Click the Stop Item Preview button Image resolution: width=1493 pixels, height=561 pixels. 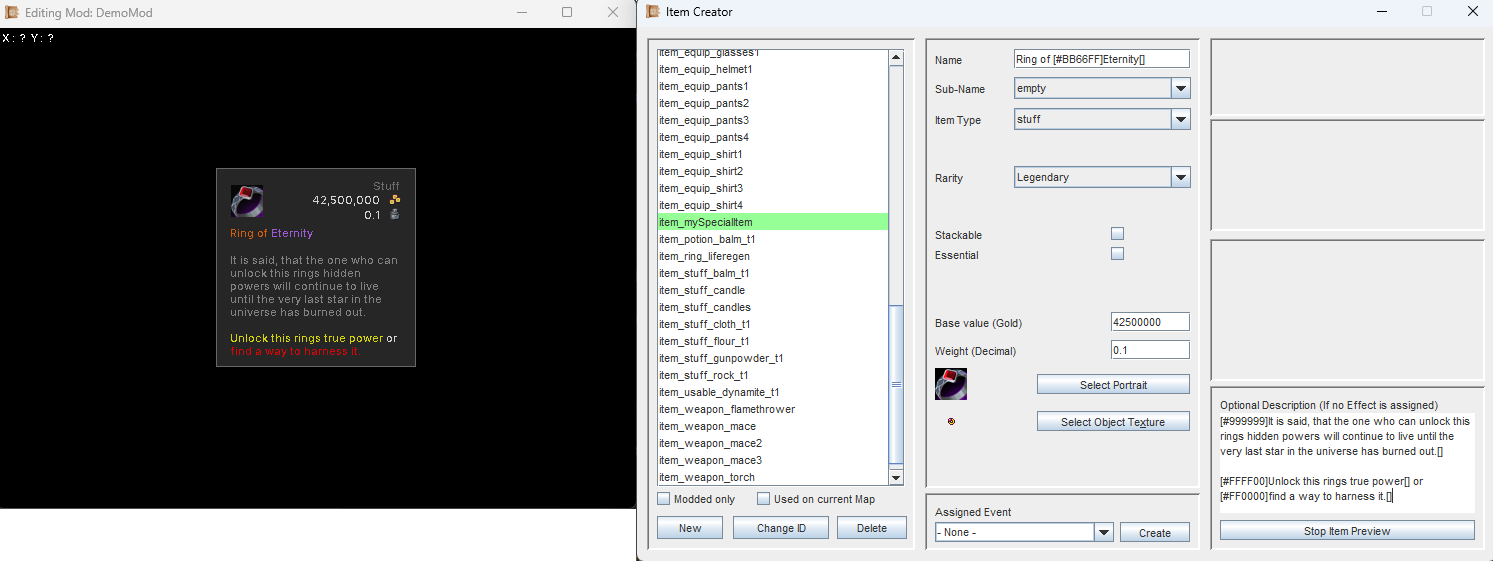1346,531
